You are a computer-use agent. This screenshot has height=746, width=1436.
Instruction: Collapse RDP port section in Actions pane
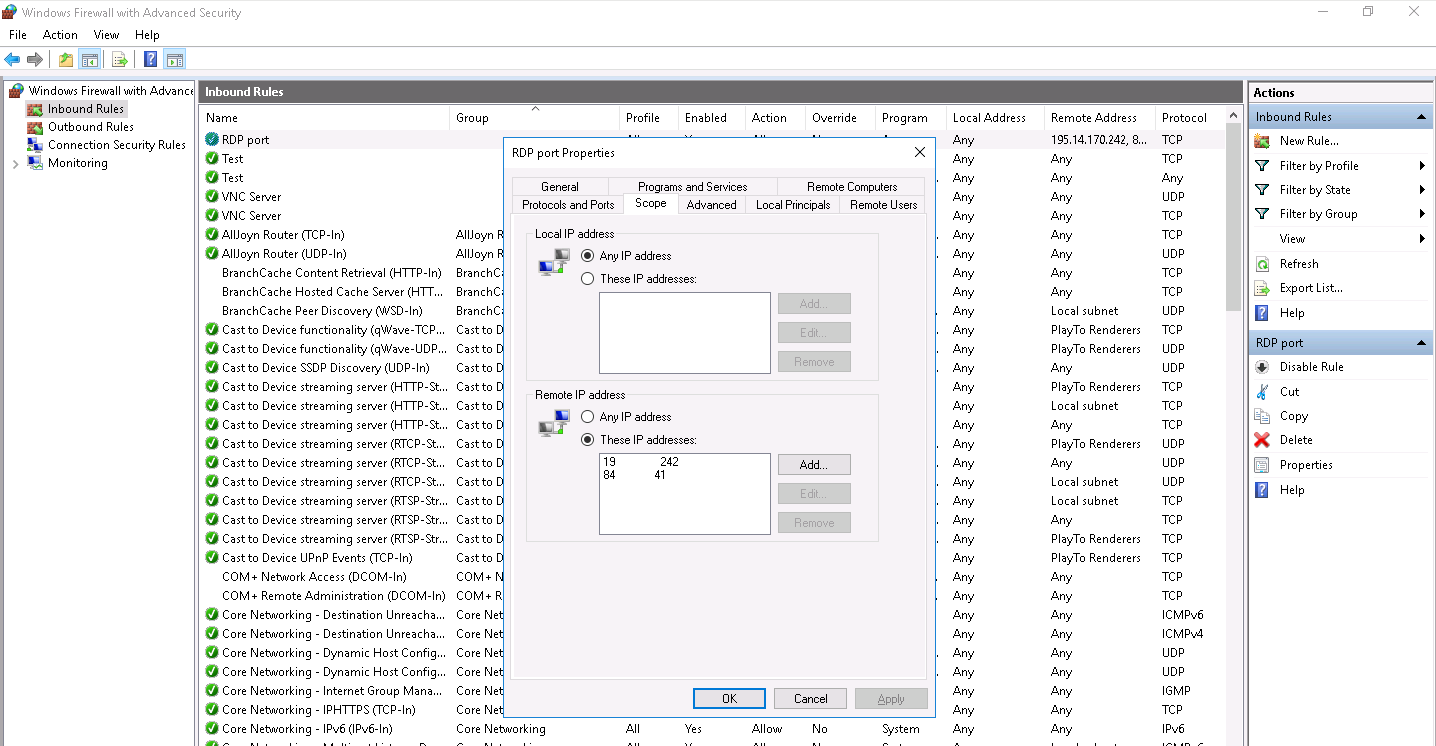(x=1421, y=343)
